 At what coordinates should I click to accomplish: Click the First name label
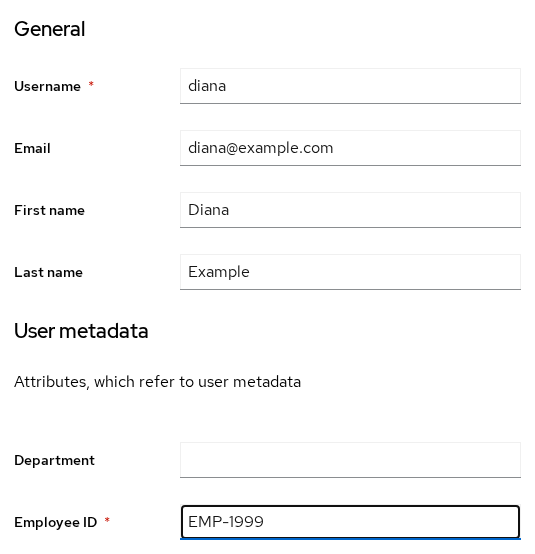coord(49,210)
